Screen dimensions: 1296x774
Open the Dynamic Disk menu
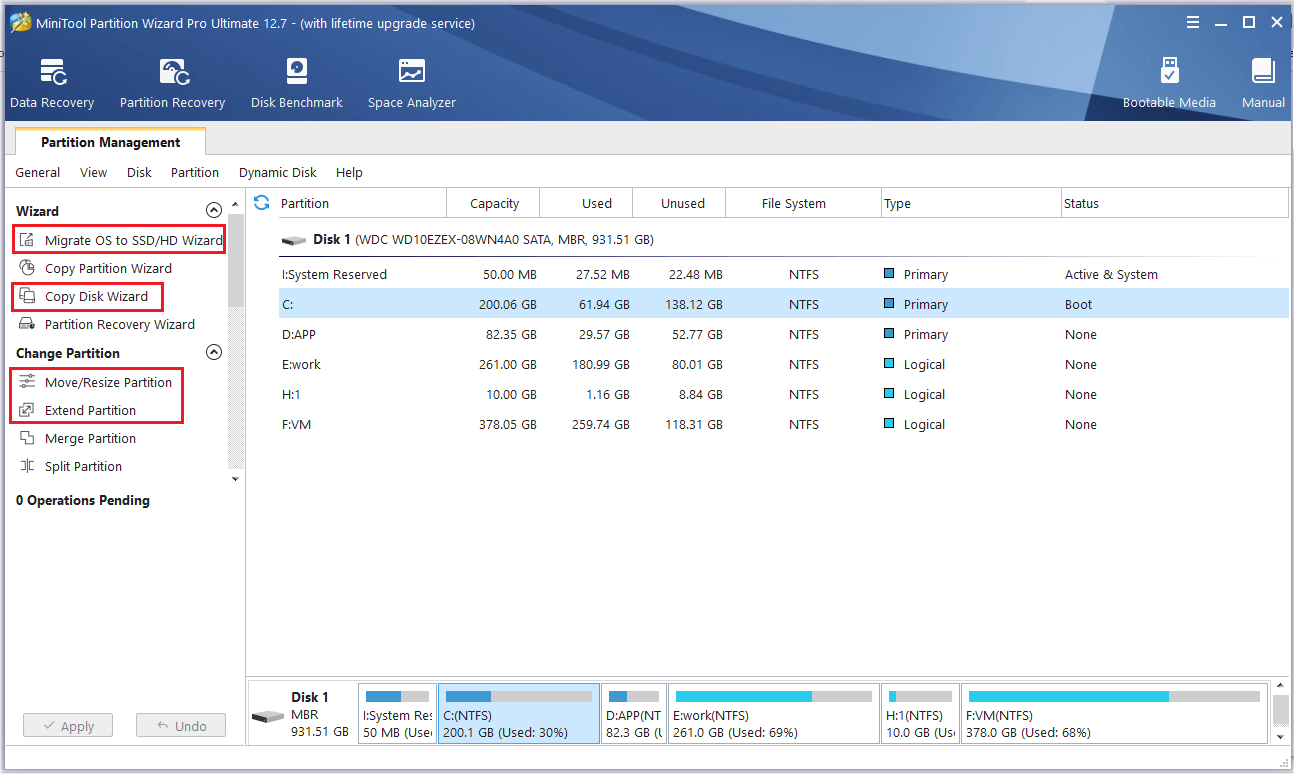click(278, 173)
